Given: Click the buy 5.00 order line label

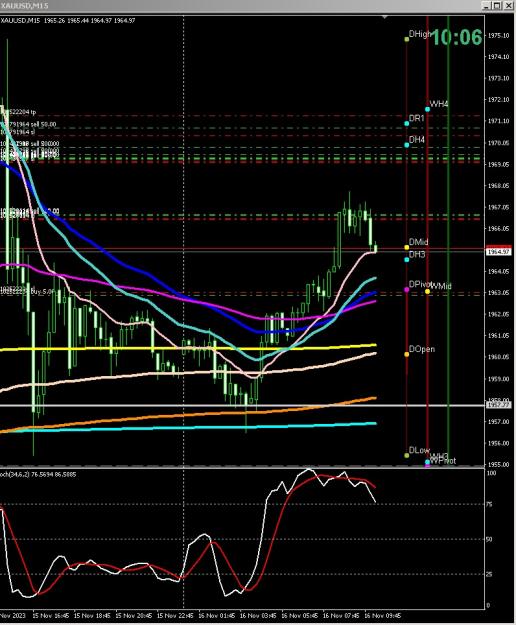Looking at the screenshot, I should (27, 291).
